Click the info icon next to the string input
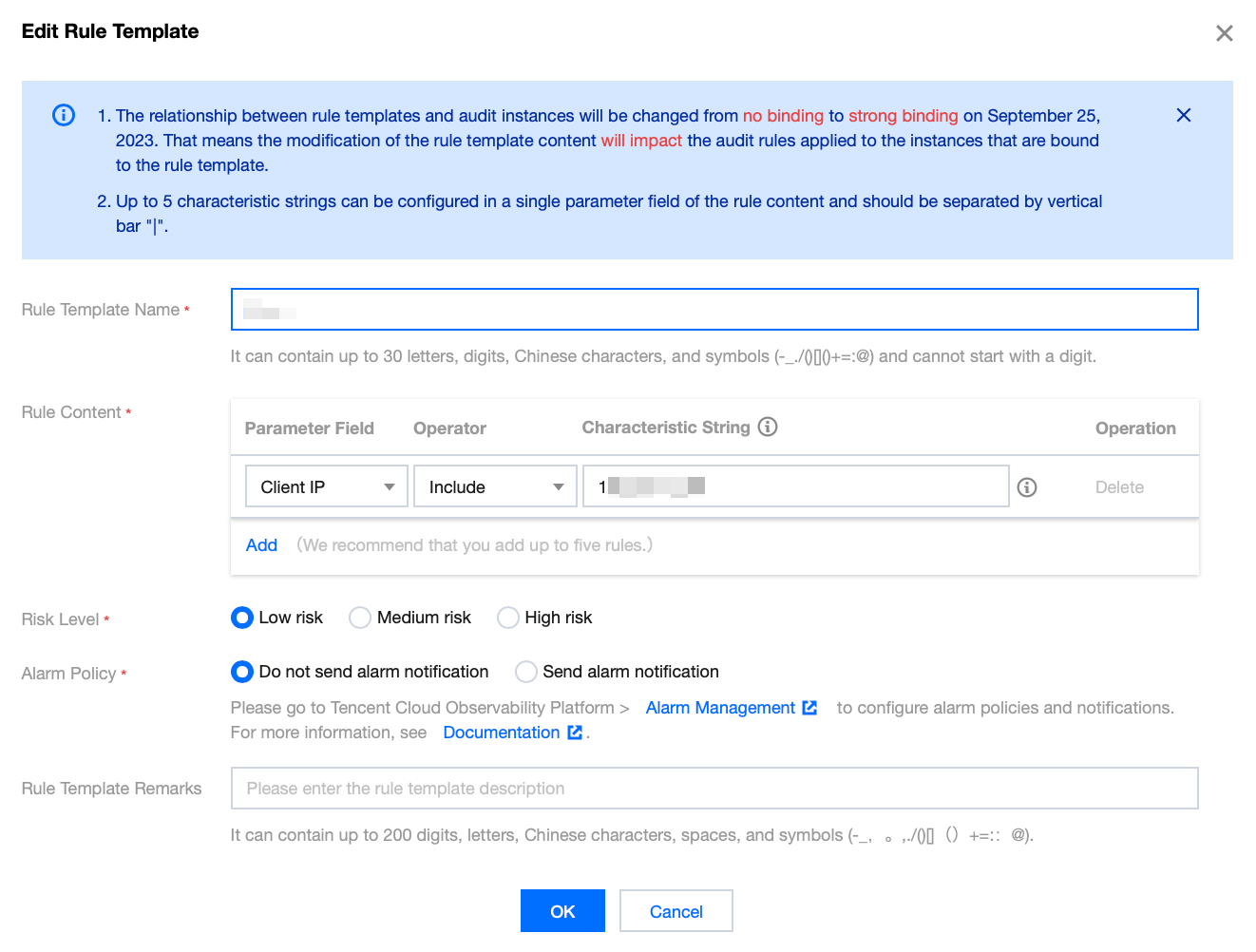1256x952 pixels. 1027,487
